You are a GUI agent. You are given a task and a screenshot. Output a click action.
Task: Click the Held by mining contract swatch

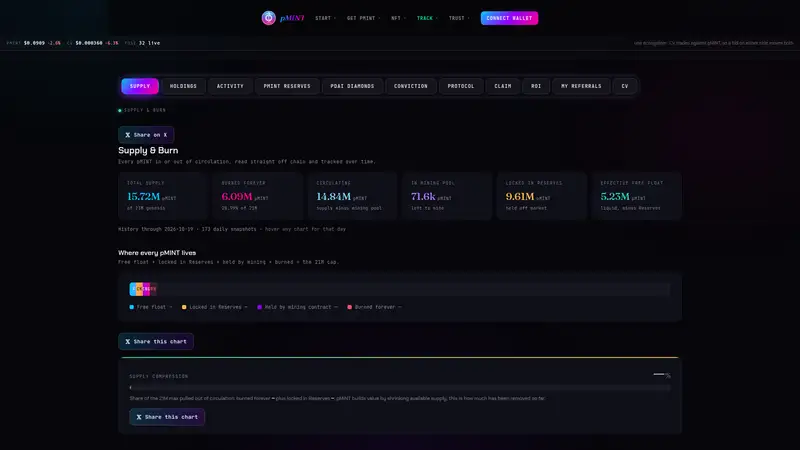(x=260, y=307)
